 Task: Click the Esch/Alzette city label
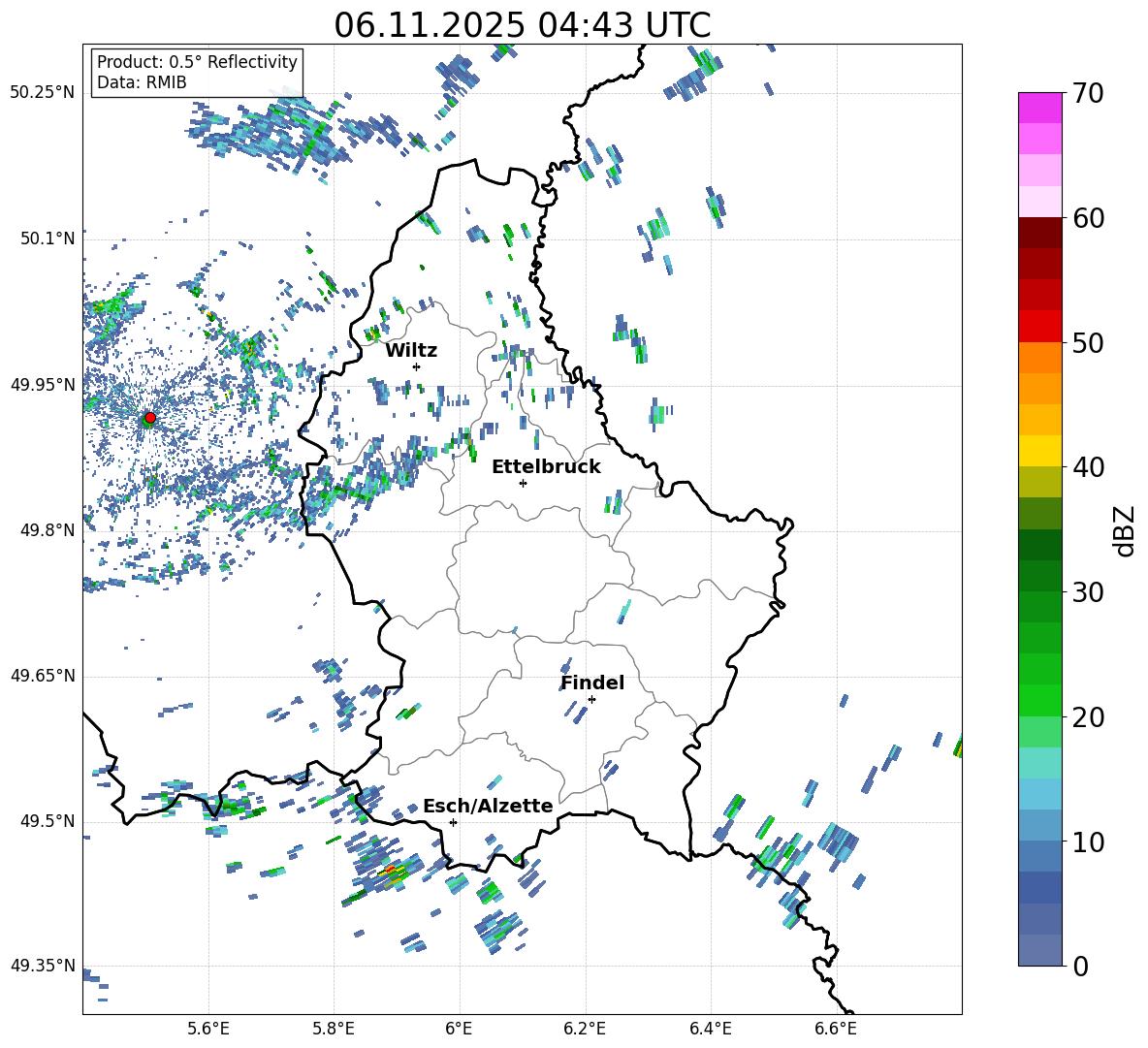coord(488,806)
